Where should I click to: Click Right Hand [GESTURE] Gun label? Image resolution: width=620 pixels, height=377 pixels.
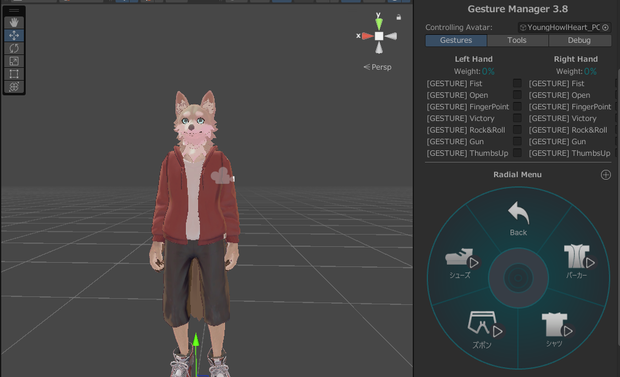[x=558, y=142]
